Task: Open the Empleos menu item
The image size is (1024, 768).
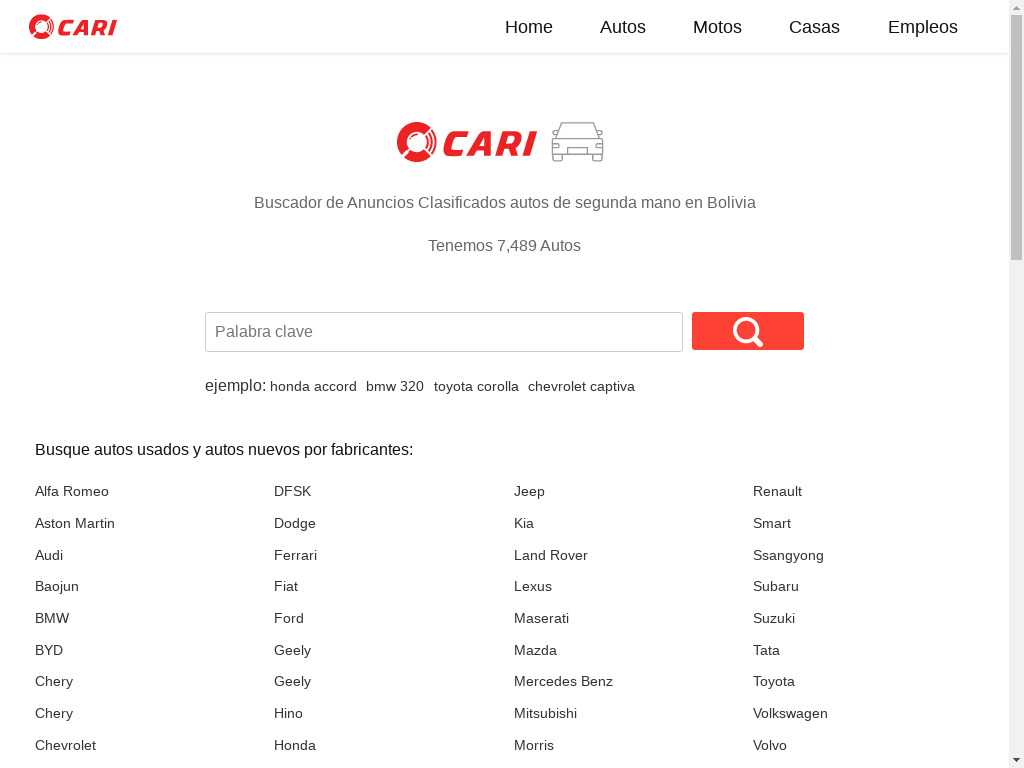Action: (922, 27)
